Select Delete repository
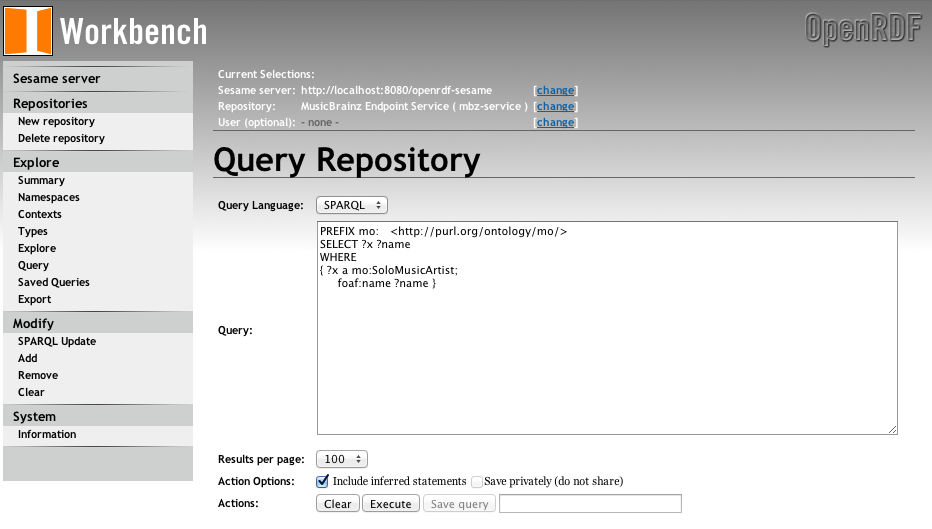Screen dimensions: 932x529 [61, 138]
